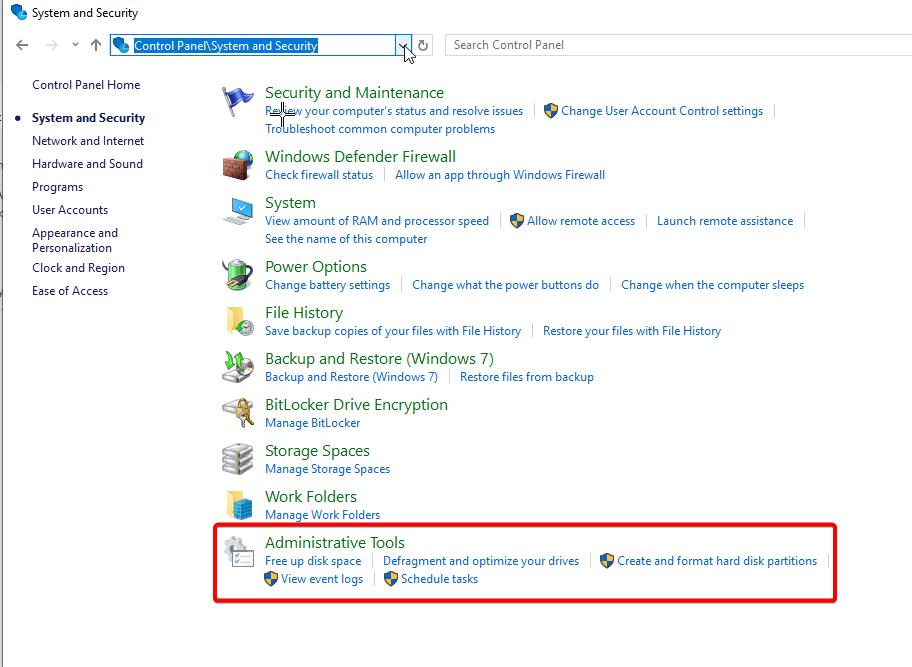The width and height of the screenshot is (912, 667).
Task: Click the Windows Defender Firewall brick wall icon
Action: coord(237,165)
